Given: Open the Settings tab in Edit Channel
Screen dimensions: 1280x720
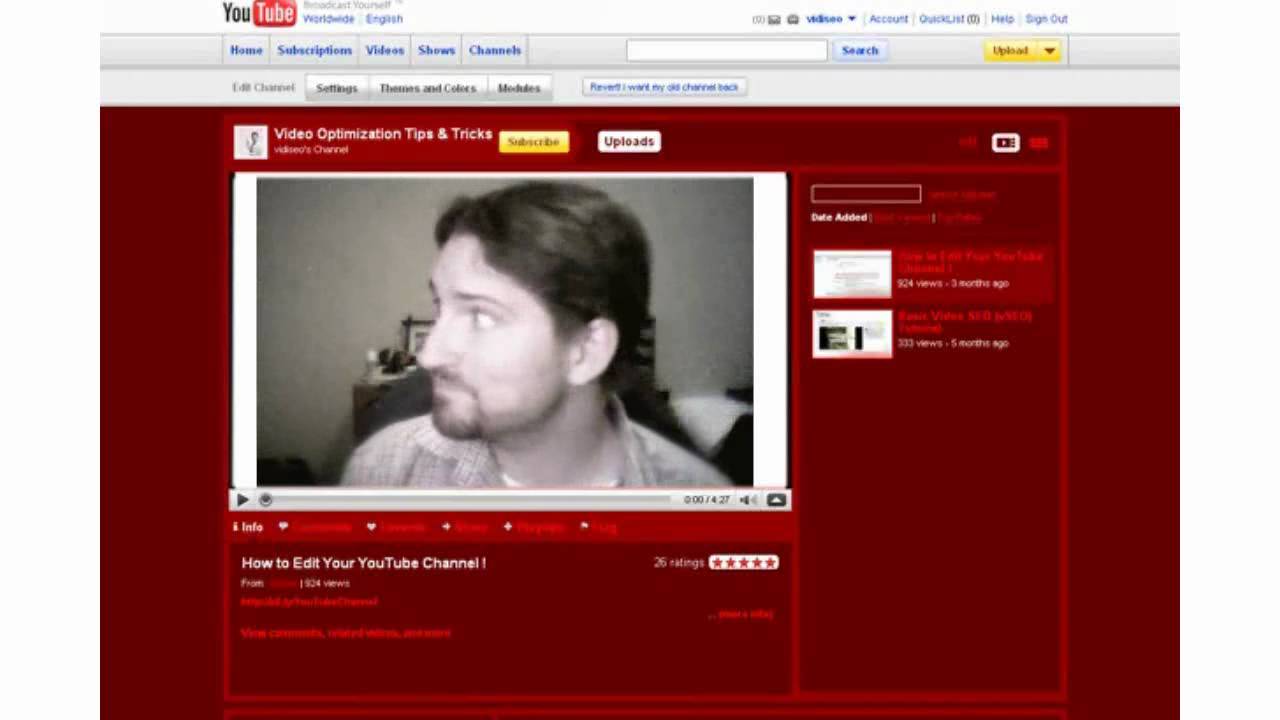Looking at the screenshot, I should pyautogui.click(x=337, y=88).
